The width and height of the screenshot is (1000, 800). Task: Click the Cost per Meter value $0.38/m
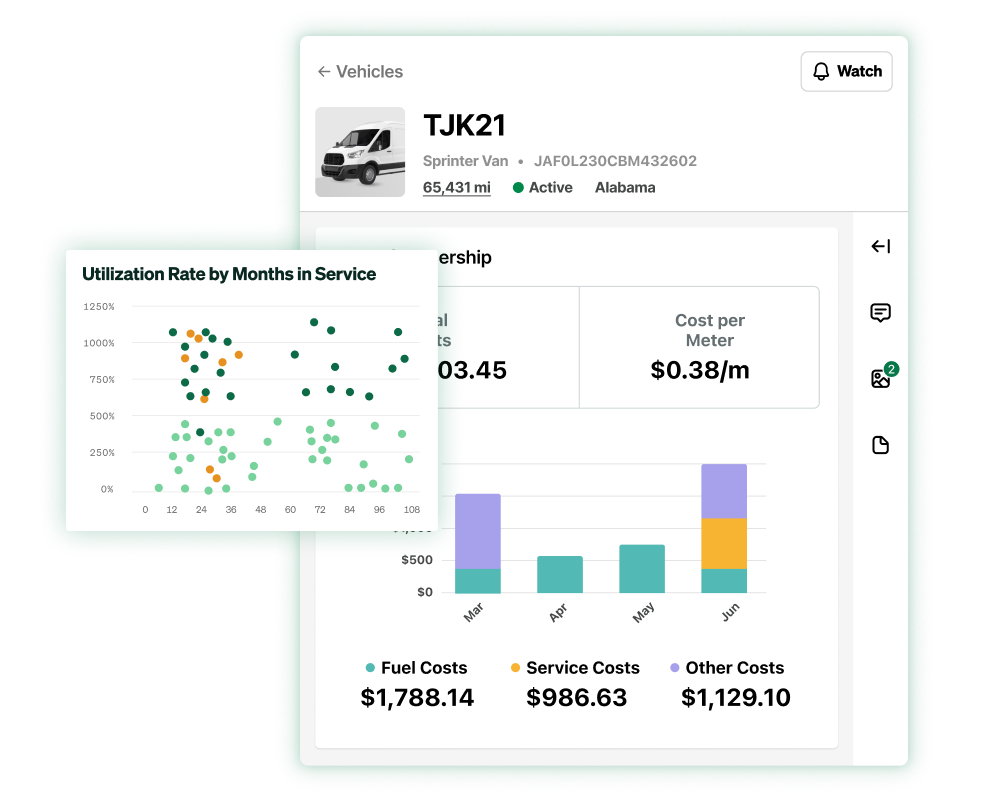point(710,369)
